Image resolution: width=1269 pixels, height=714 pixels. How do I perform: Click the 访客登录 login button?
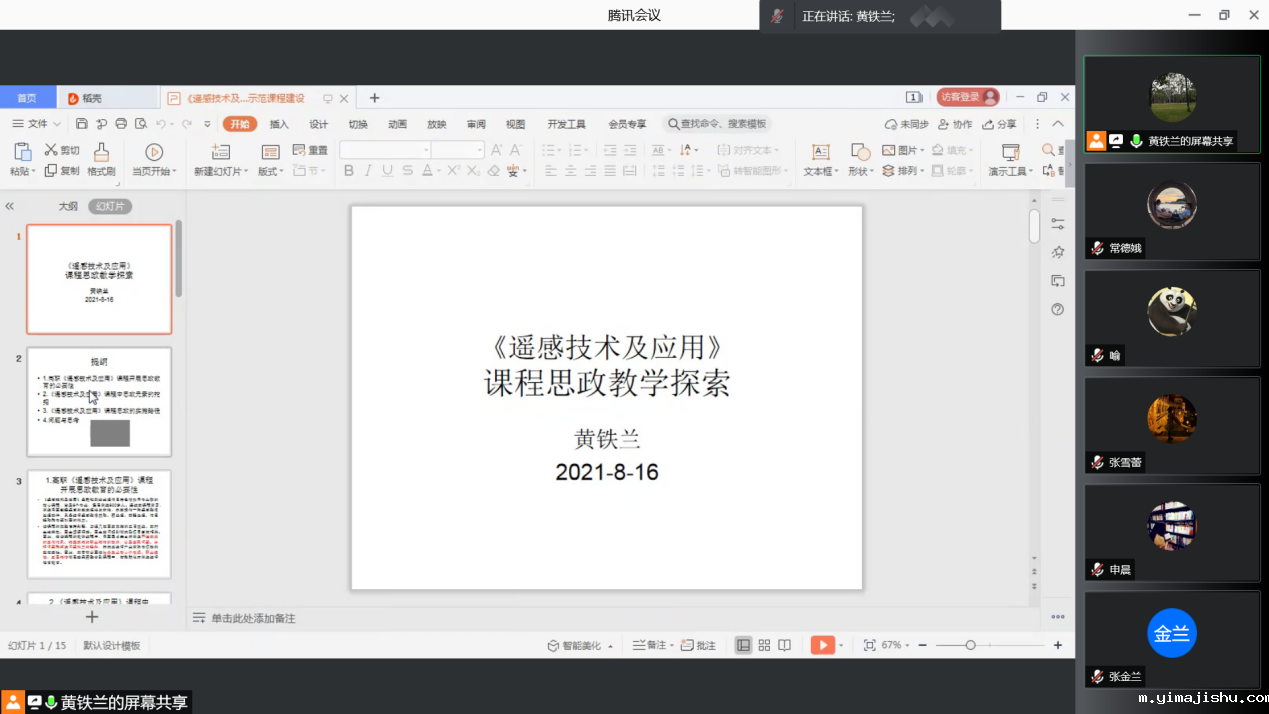pos(967,97)
